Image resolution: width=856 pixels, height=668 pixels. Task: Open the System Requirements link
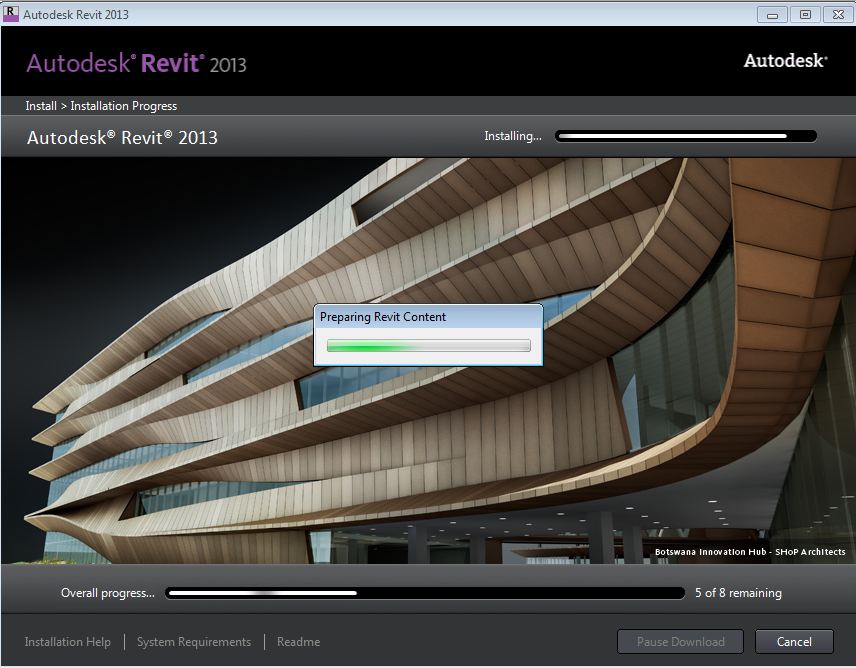[x=194, y=642]
